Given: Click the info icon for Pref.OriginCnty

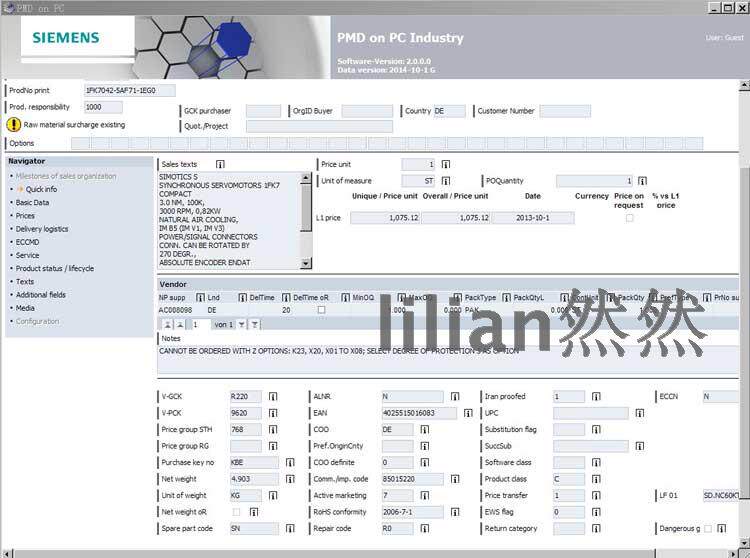Looking at the screenshot, I should point(425,446).
